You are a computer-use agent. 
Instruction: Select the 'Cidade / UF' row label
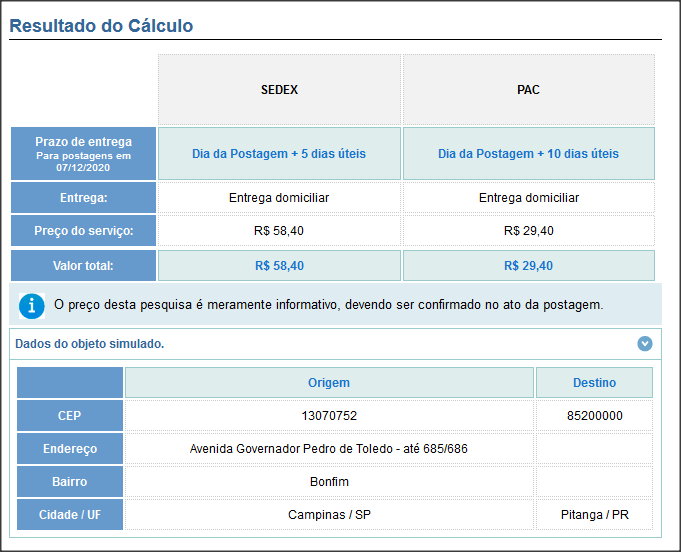70,515
